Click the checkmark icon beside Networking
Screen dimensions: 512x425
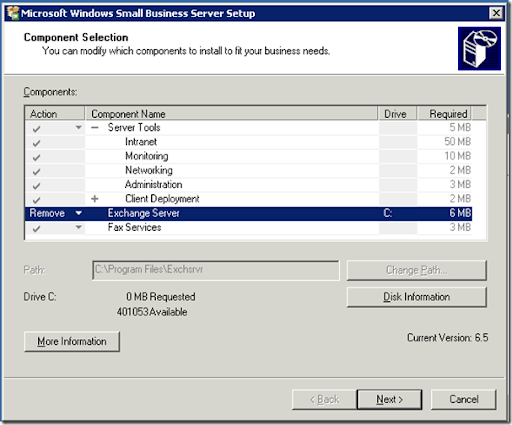(36, 172)
